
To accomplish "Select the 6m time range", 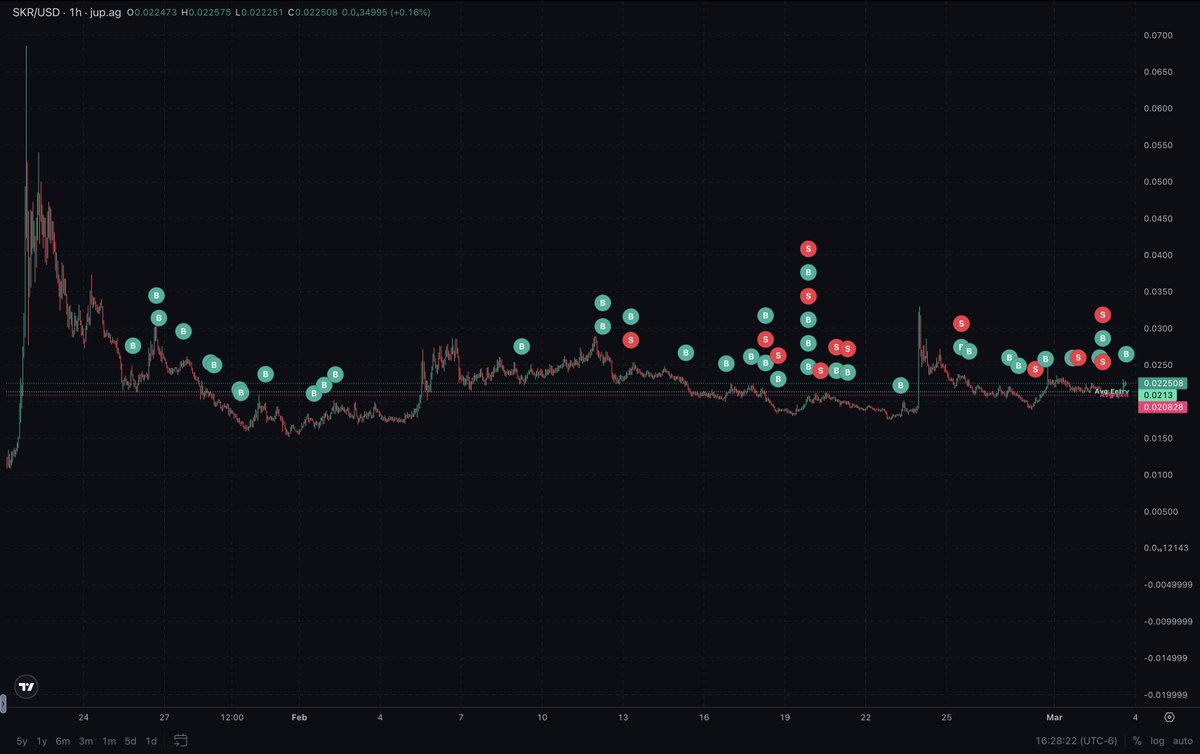I will coord(63,741).
